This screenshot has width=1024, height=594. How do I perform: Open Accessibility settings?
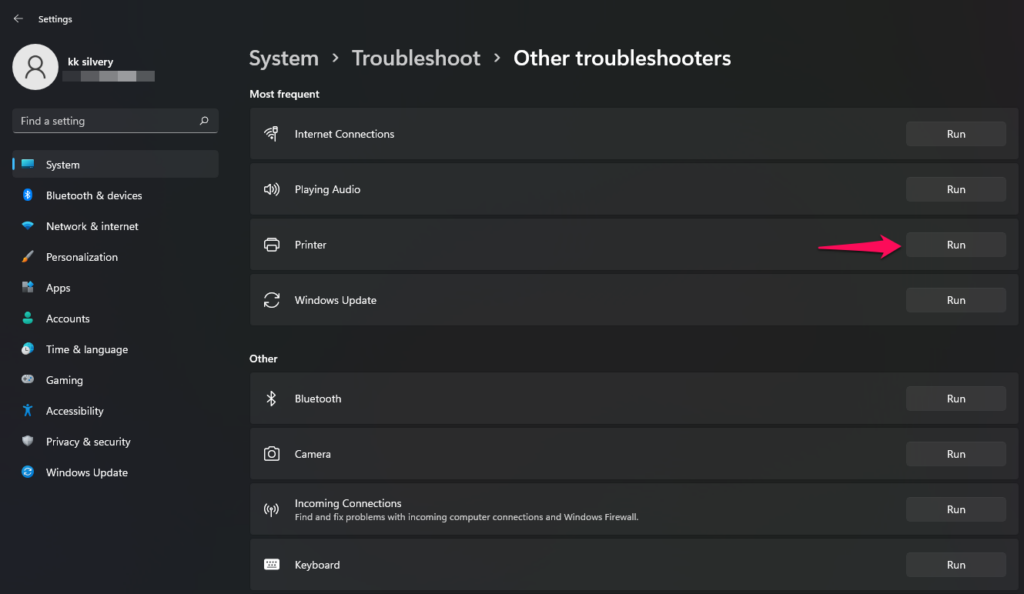click(115, 411)
